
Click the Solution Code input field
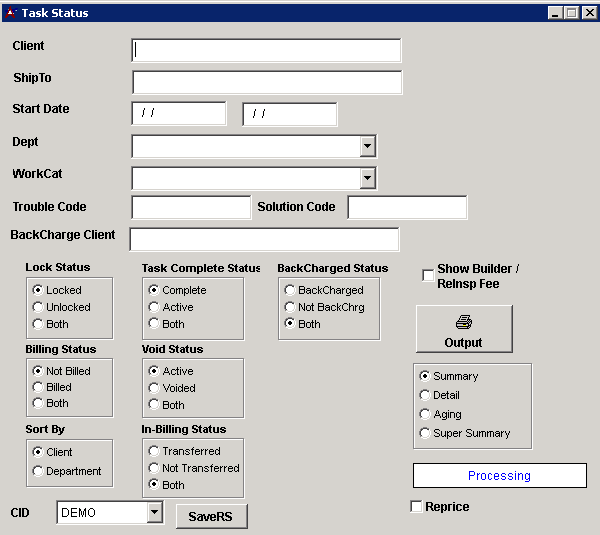407,207
